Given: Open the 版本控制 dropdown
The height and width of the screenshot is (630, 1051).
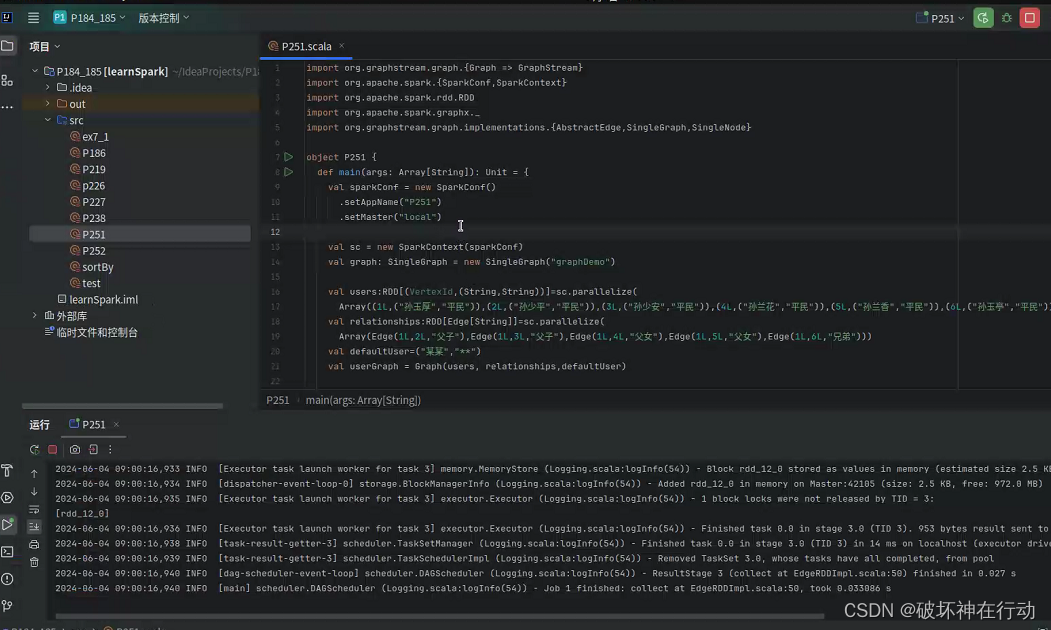Looking at the screenshot, I should pyautogui.click(x=164, y=18).
